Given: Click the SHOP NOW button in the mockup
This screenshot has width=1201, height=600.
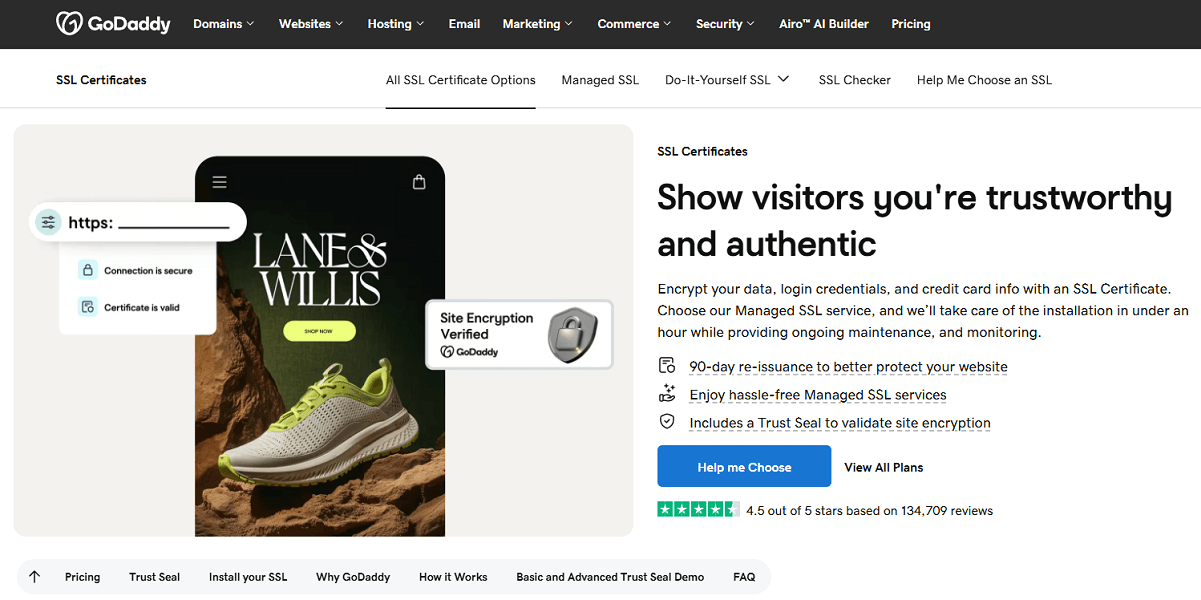Looking at the screenshot, I should pyautogui.click(x=319, y=331).
